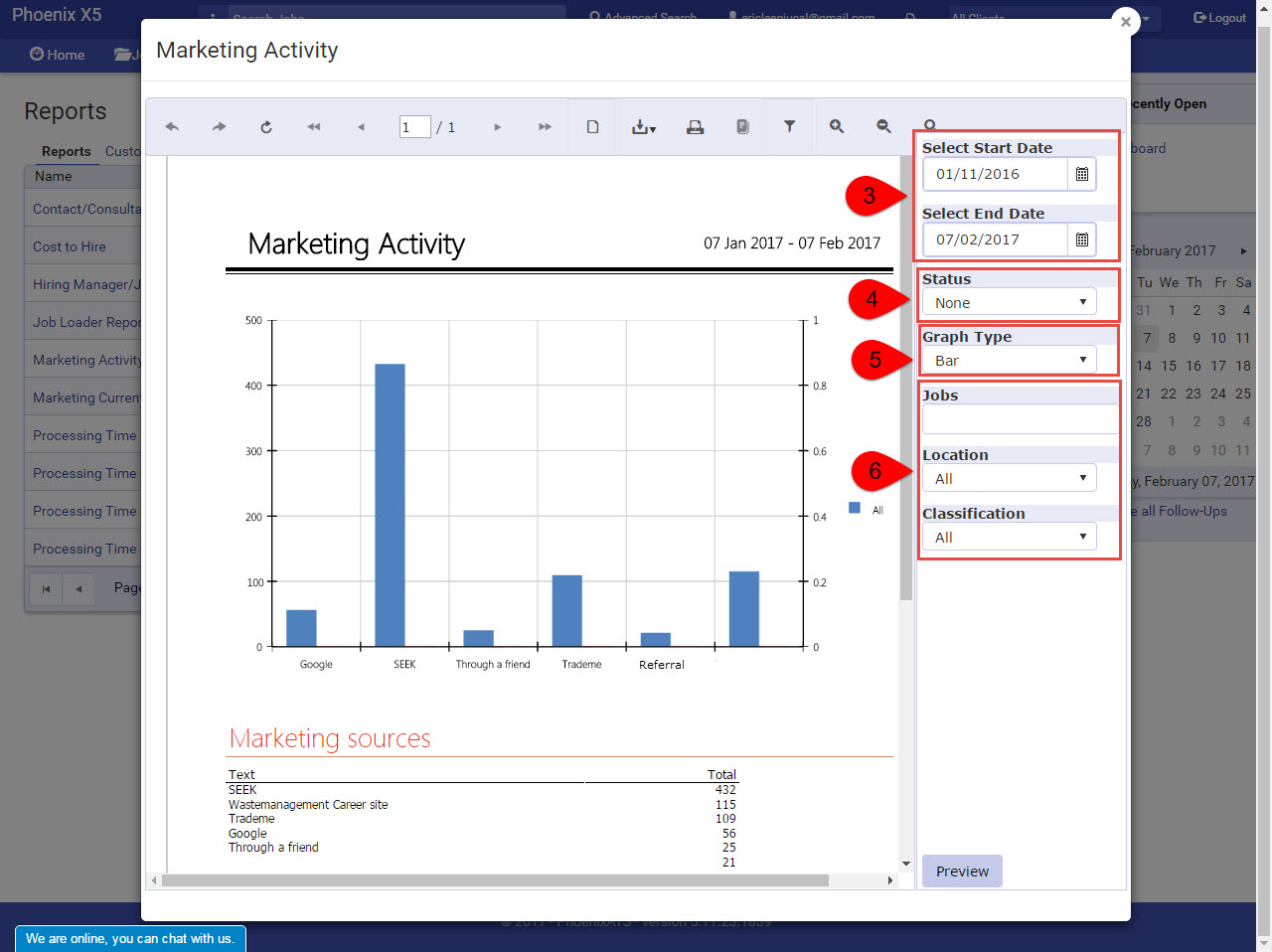Click the "07 Jan 2017 - 07 Feb 2017" date range

[792, 243]
